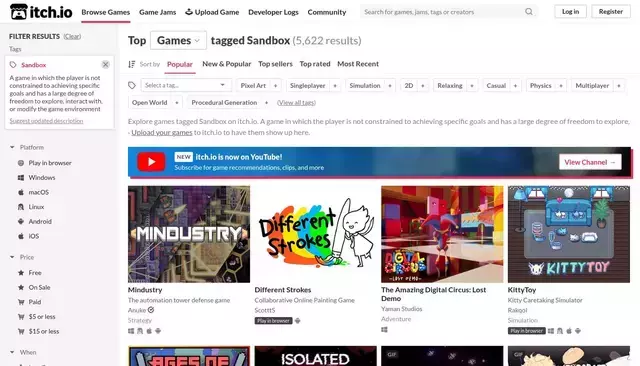Click Play in browser badge under KittyToy

(527, 331)
